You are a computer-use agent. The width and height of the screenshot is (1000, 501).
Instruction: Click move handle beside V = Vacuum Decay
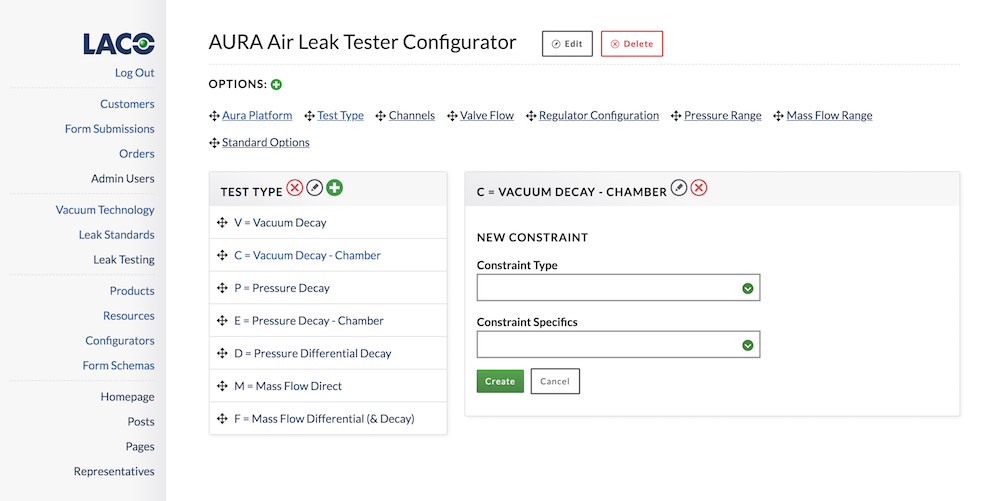point(222,222)
